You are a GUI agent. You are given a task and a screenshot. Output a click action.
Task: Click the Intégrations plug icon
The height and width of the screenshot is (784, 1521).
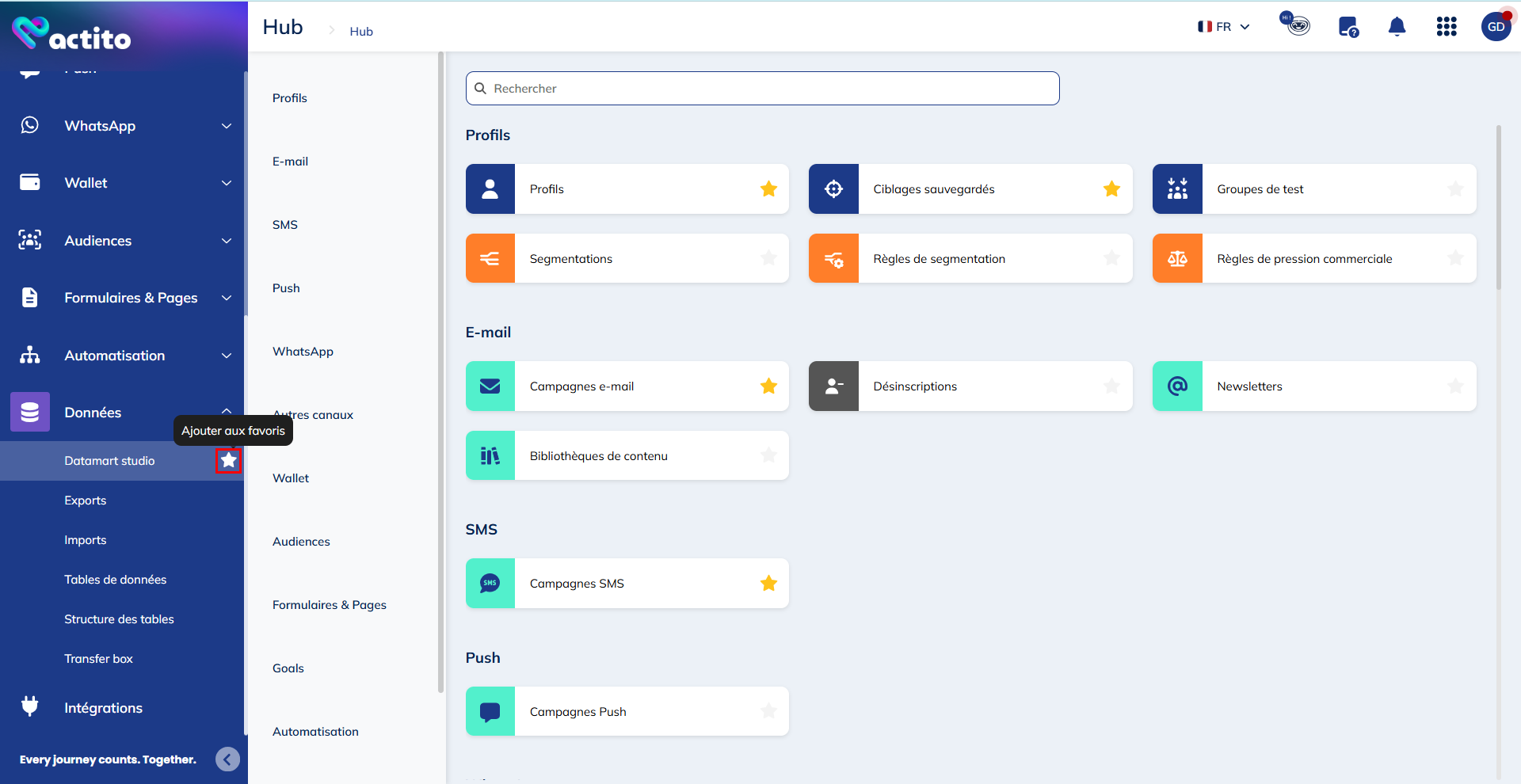pos(30,706)
